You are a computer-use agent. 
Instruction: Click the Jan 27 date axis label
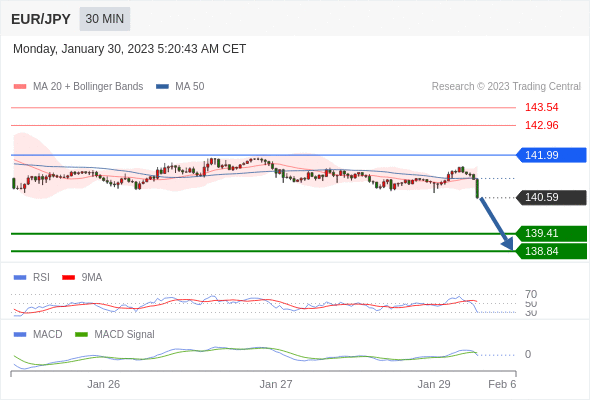point(276,384)
